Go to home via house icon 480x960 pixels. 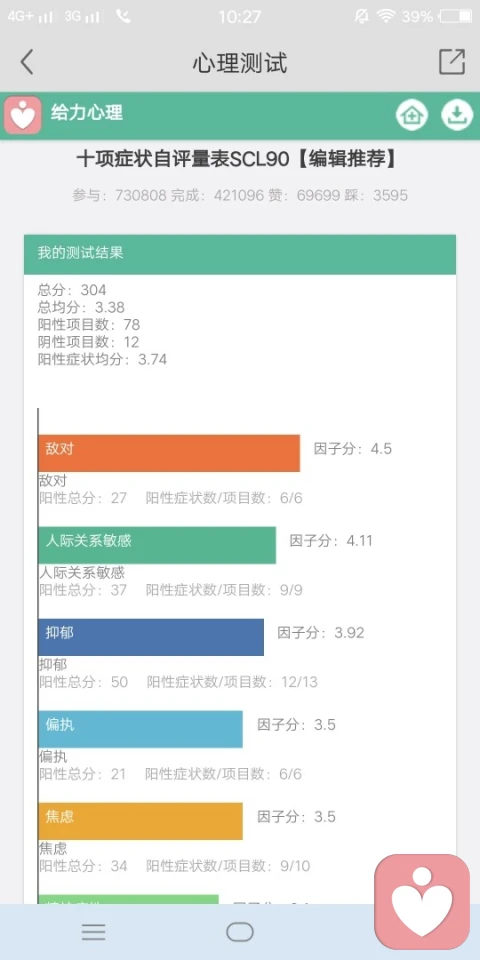pos(411,114)
